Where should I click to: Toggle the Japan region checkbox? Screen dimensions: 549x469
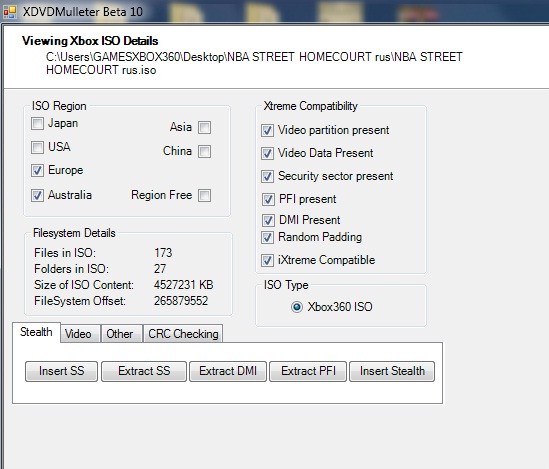point(37,123)
